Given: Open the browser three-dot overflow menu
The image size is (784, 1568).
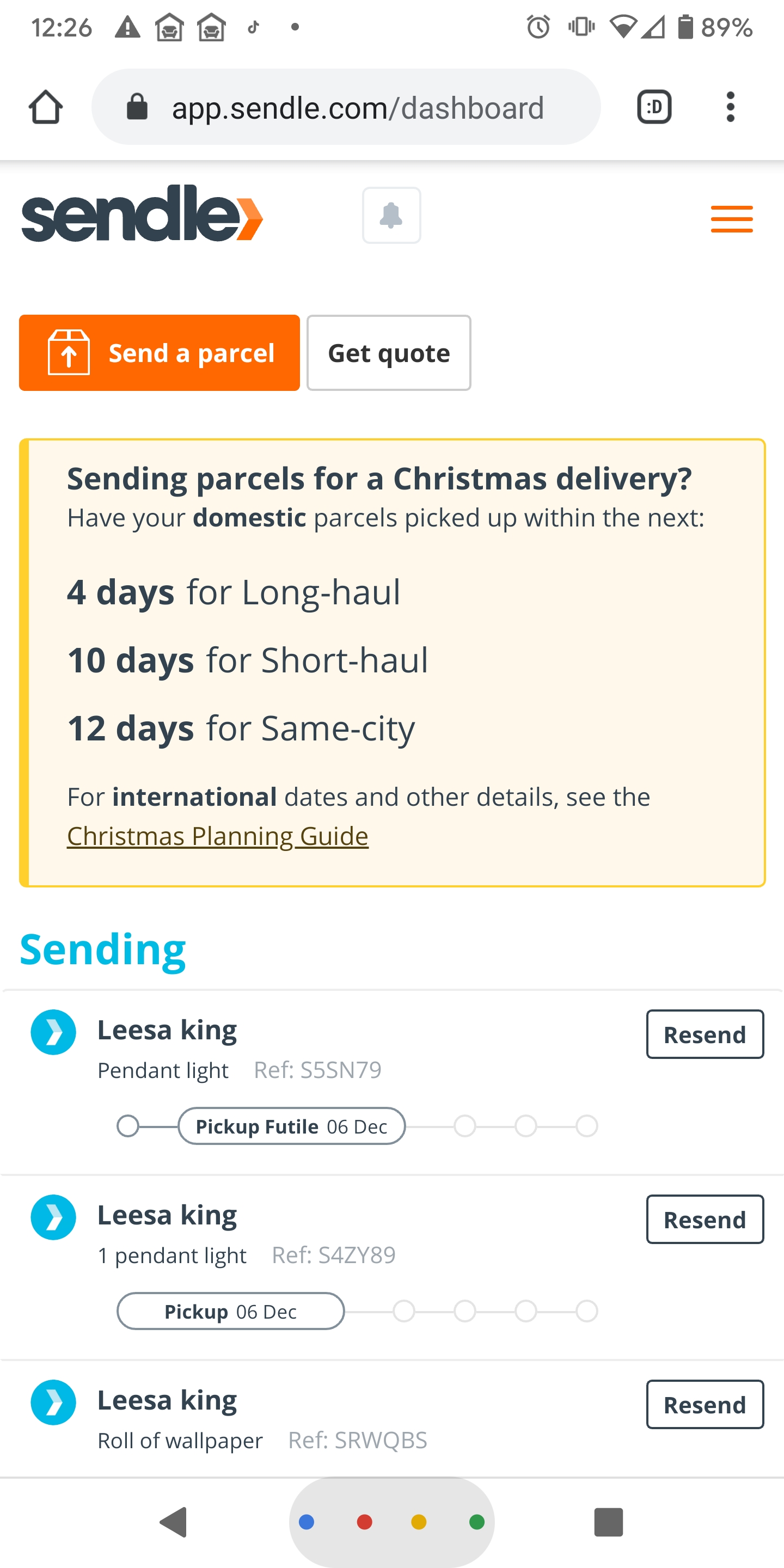Looking at the screenshot, I should tap(730, 107).
